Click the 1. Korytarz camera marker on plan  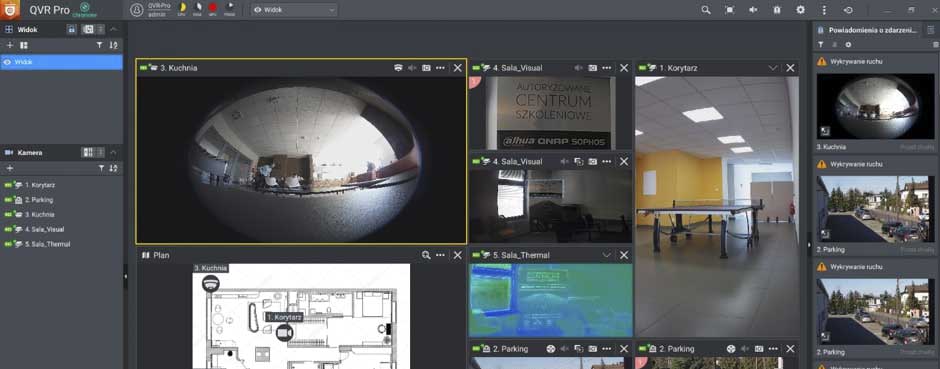point(285,333)
